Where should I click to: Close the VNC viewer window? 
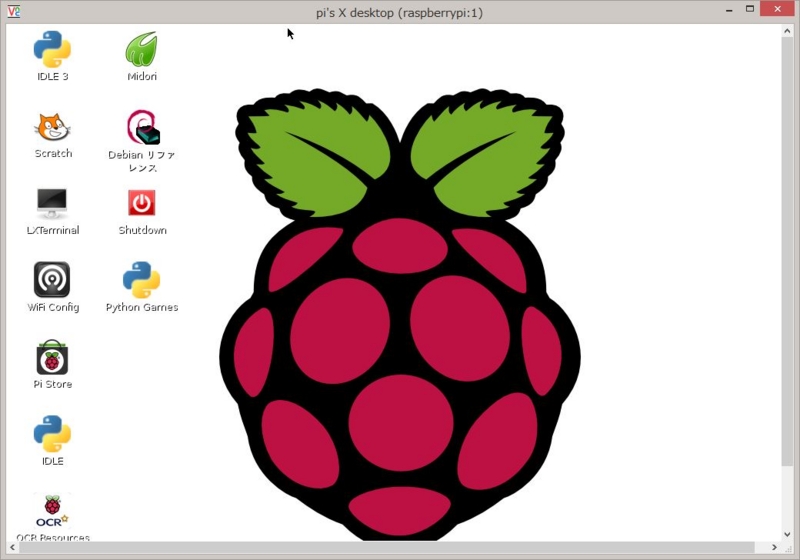point(778,9)
